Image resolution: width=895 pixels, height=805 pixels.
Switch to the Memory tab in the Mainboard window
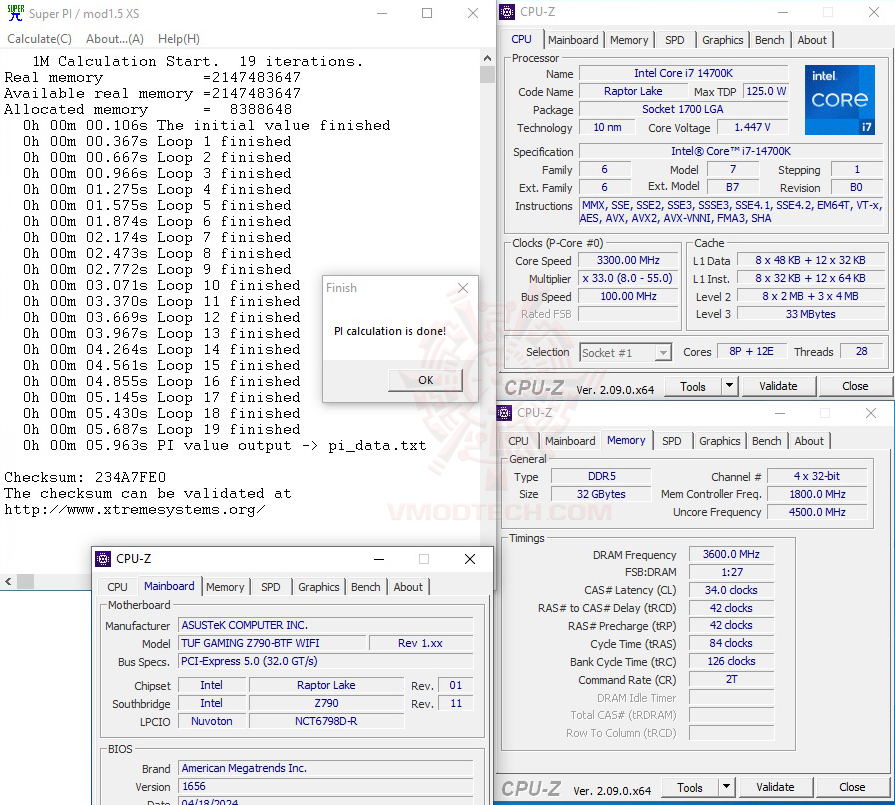tap(225, 587)
